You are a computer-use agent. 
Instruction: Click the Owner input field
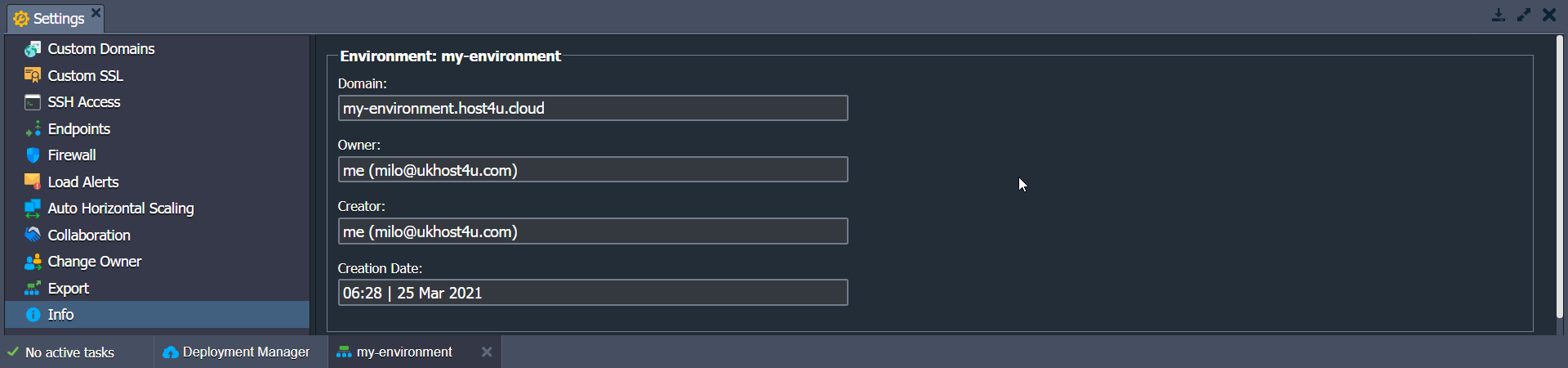point(593,170)
